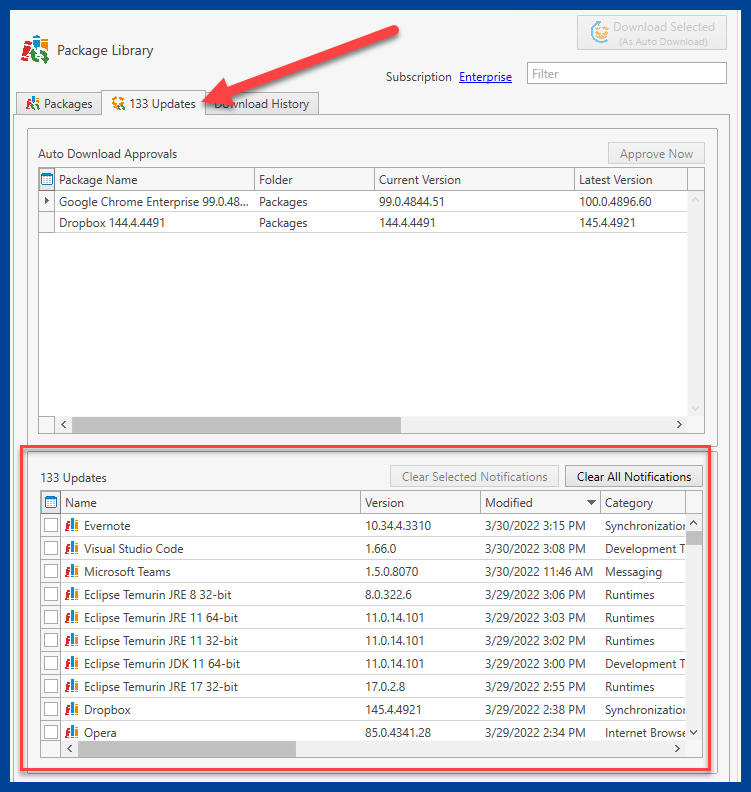Select the Dropbox 144.4.4491 approval row
Image resolution: width=751 pixels, height=792 pixels.
pyautogui.click(x=363, y=222)
